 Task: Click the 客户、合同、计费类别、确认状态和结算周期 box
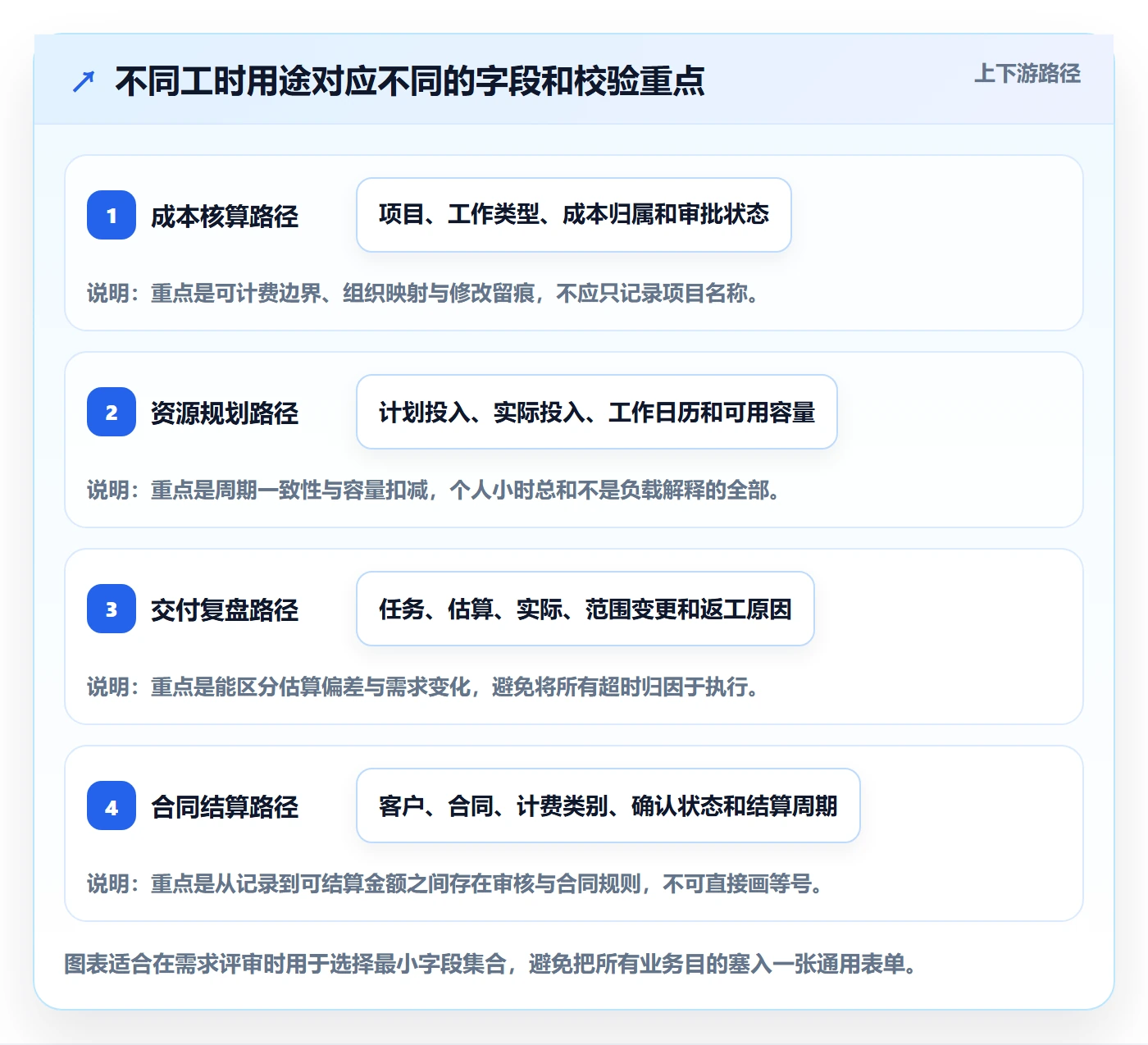pos(608,805)
